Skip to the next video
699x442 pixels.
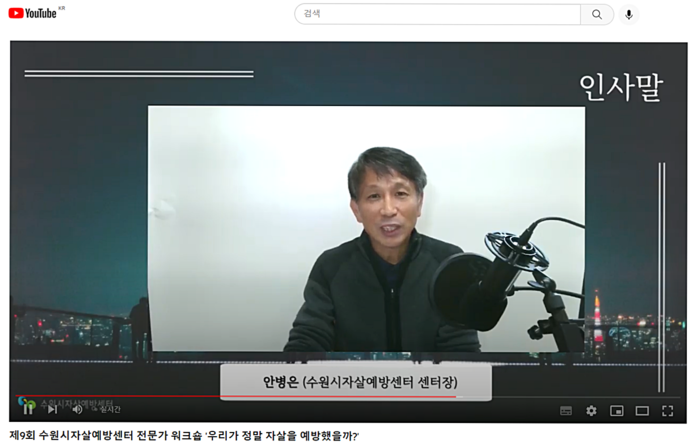[x=52, y=409]
